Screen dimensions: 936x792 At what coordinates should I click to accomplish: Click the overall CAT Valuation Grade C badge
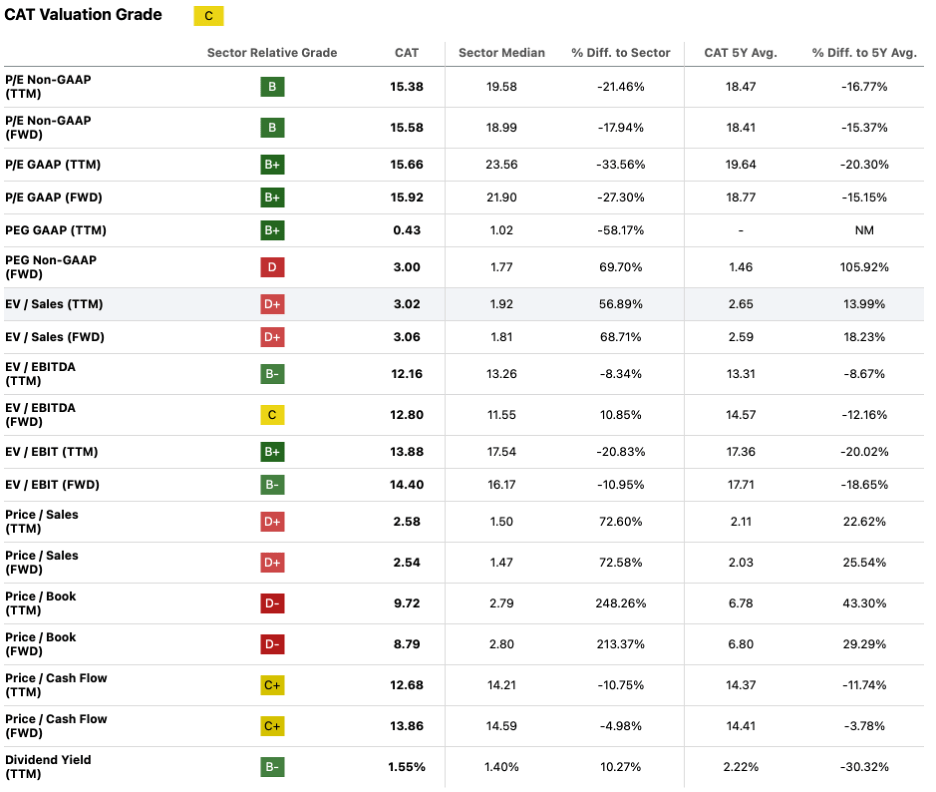tap(209, 16)
